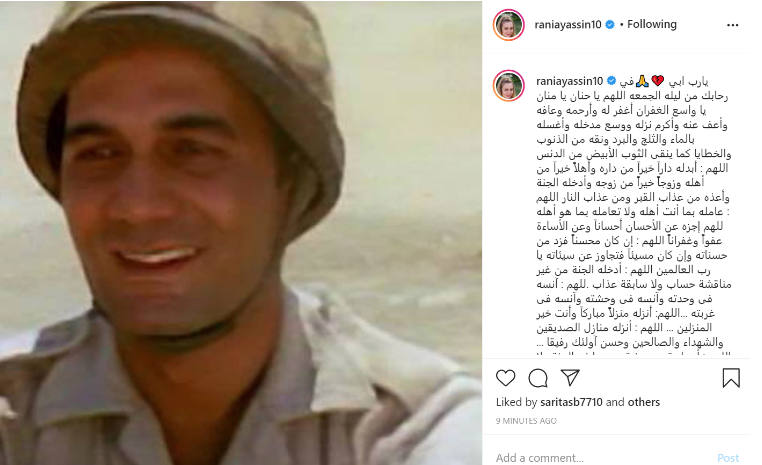Click the soldier photo in the post
762x465 pixels.
tap(241, 233)
